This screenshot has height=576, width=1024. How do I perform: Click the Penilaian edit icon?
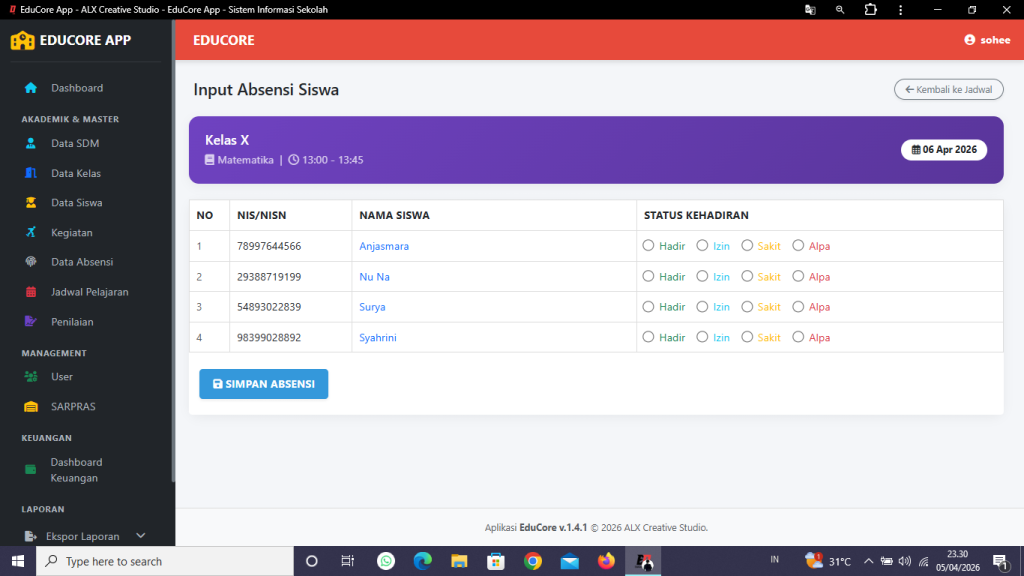31,321
